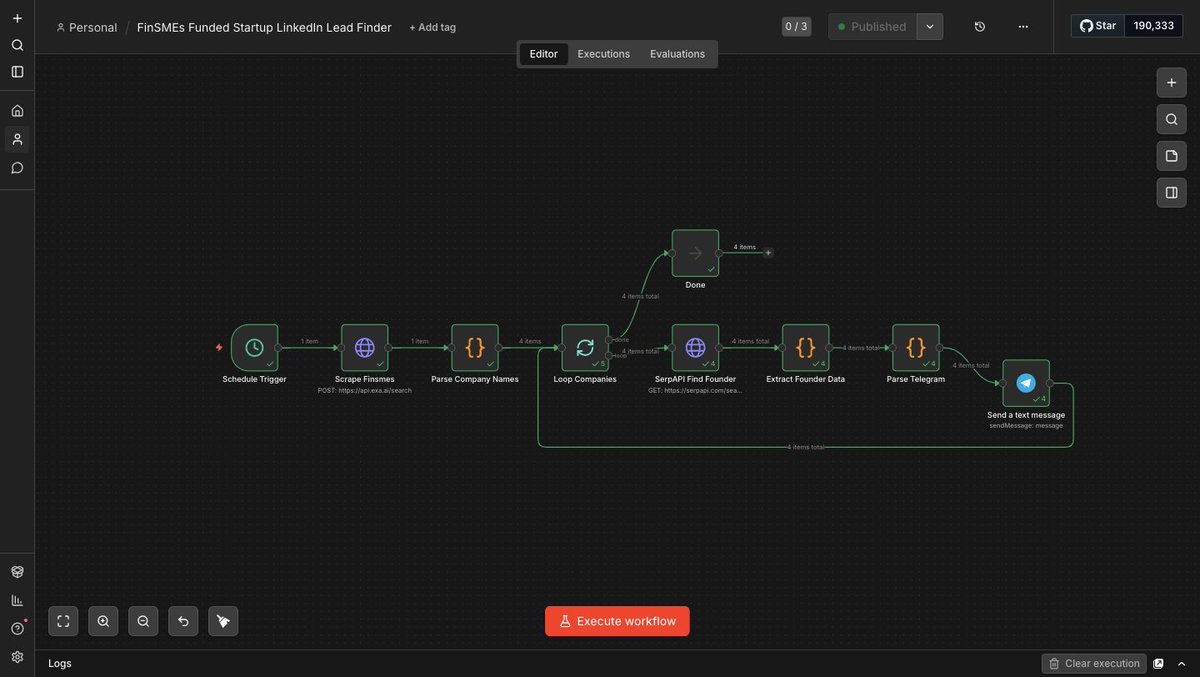The height and width of the screenshot is (677, 1200).
Task: Open the chat bubble icon in sidebar
Action: point(17,167)
